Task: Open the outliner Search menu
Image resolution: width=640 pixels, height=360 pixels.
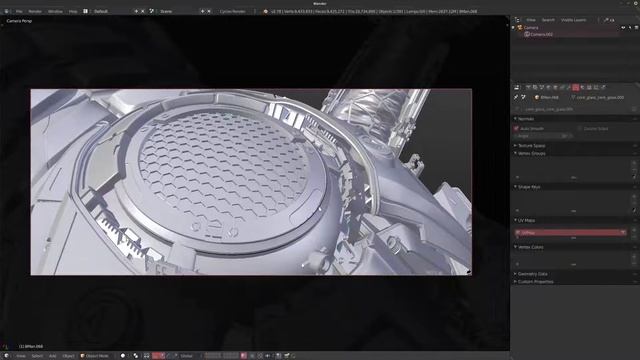Action: point(548,20)
